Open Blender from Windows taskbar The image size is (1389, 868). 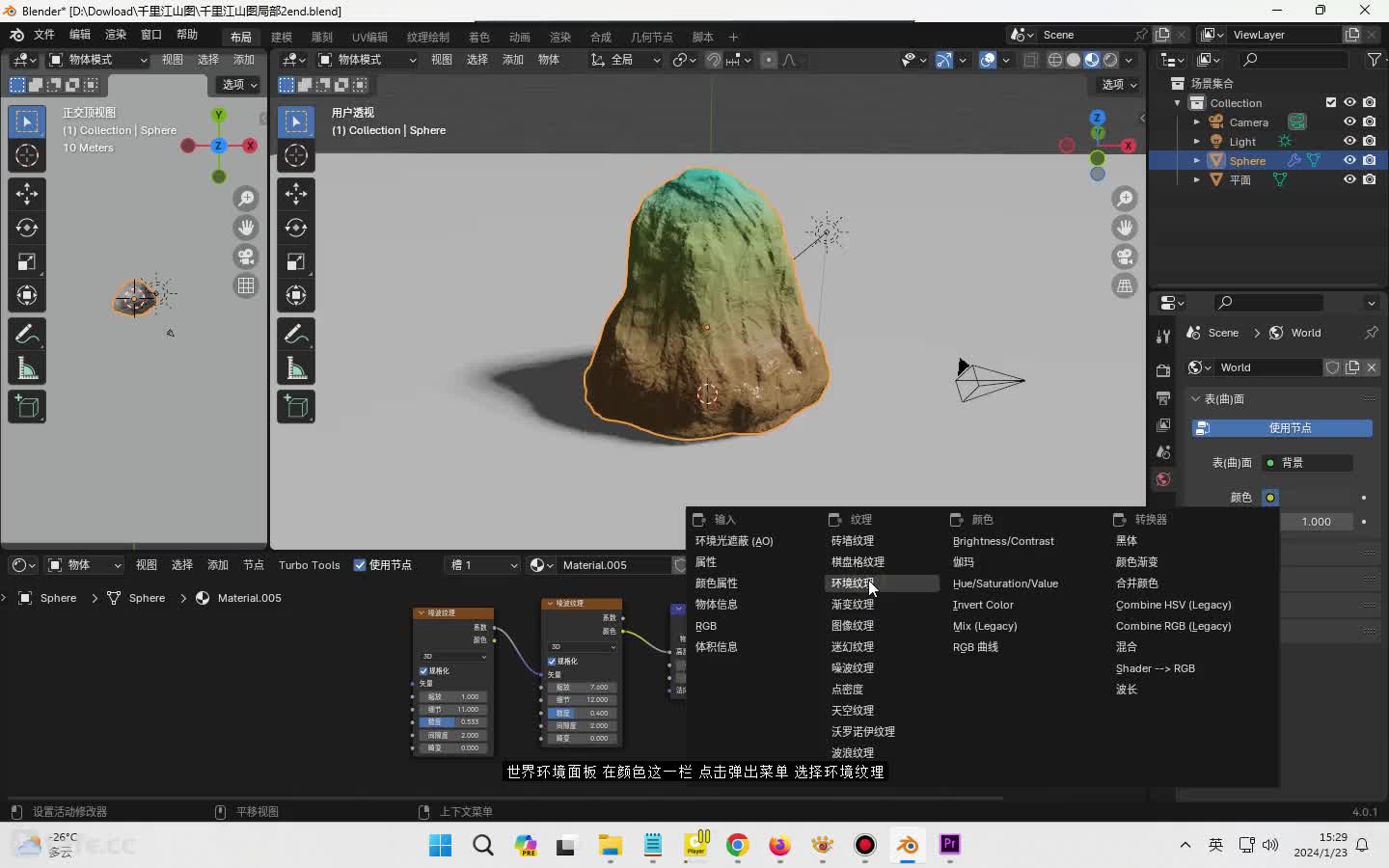908,845
